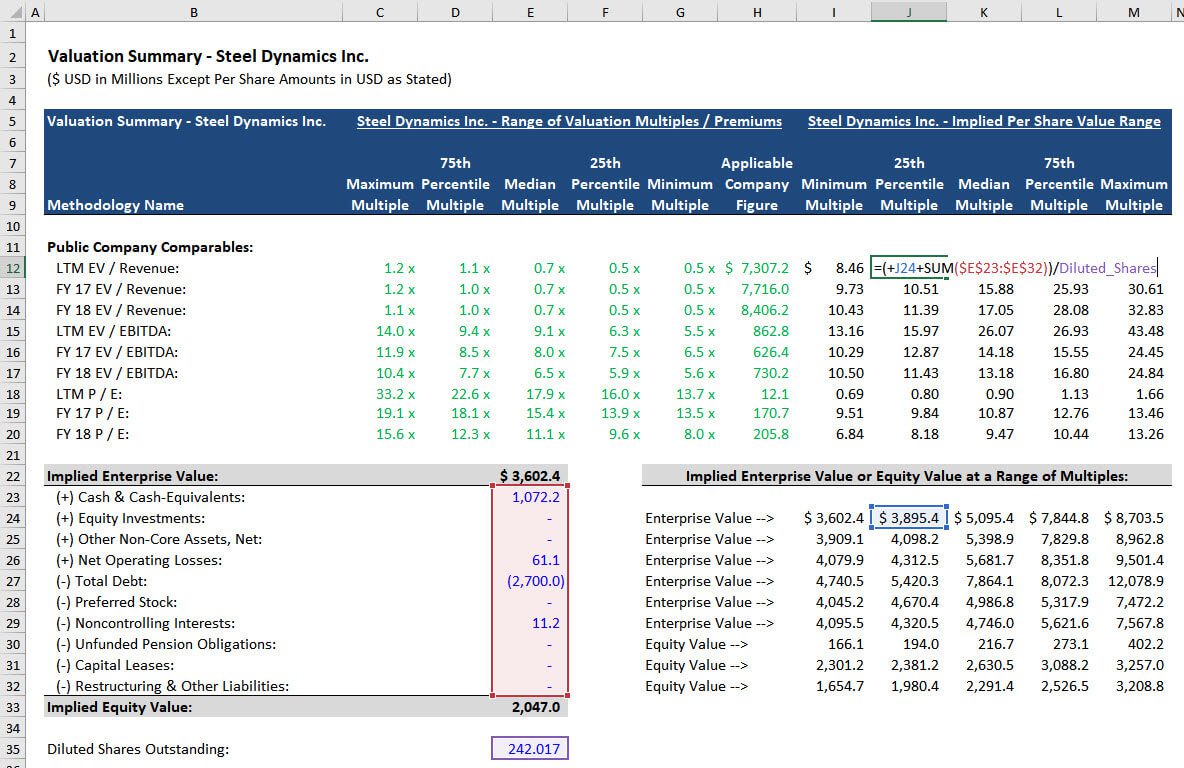
Task: Select row header 12
Action: pos(13,268)
